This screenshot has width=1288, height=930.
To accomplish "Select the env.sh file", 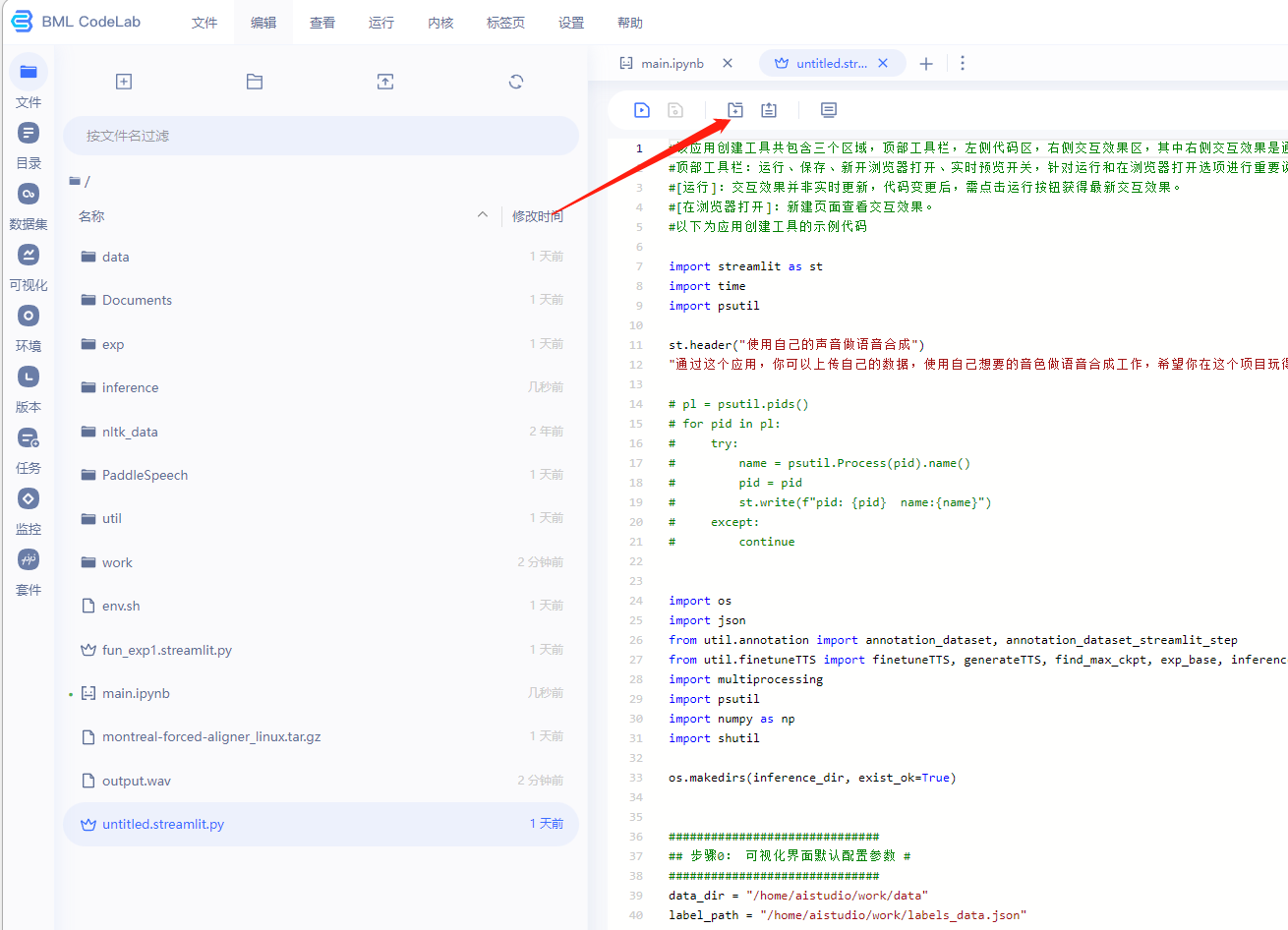I will pos(321,606).
